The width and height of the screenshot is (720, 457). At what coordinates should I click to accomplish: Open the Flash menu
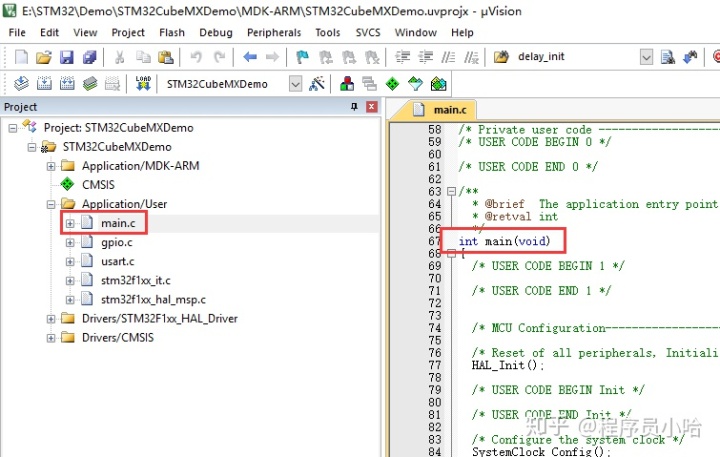coord(172,33)
